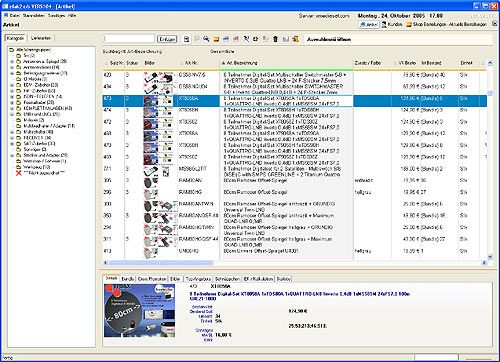
Task: Switch to the Lieferanten tab
Action: [41, 38]
